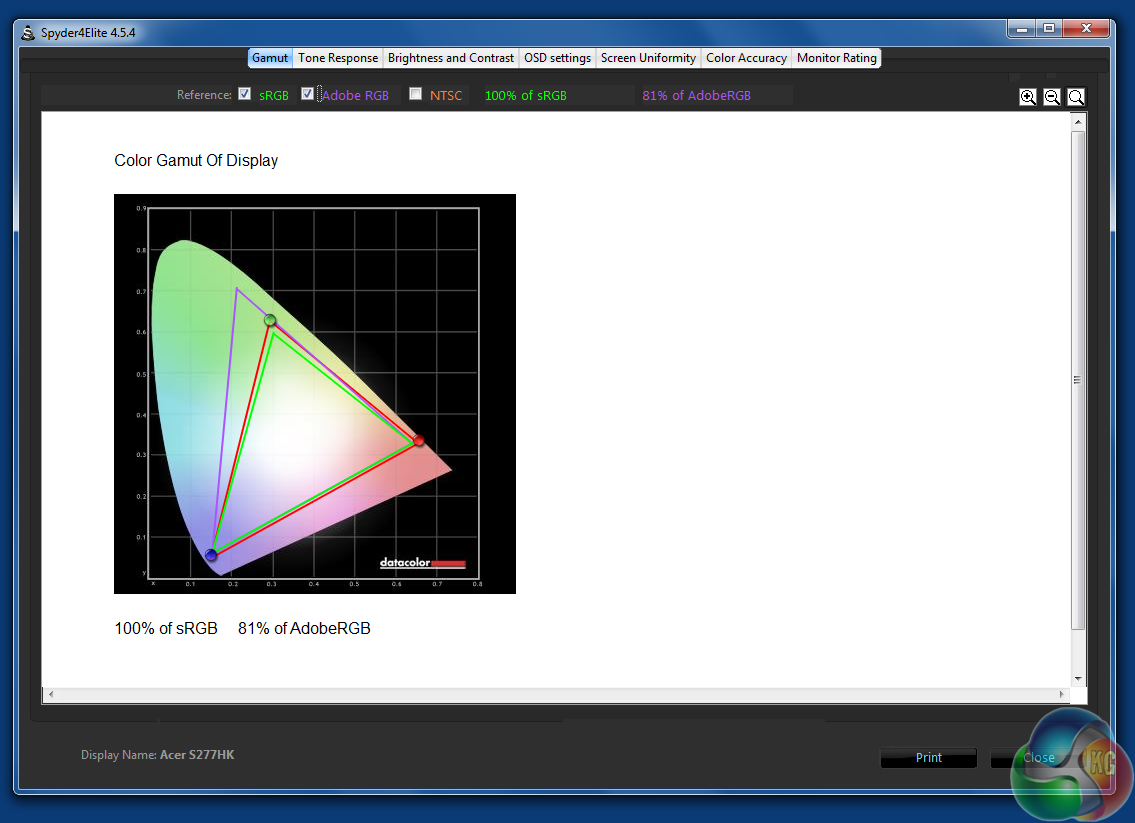Switch to the Color Accuracy tab

tap(746, 58)
